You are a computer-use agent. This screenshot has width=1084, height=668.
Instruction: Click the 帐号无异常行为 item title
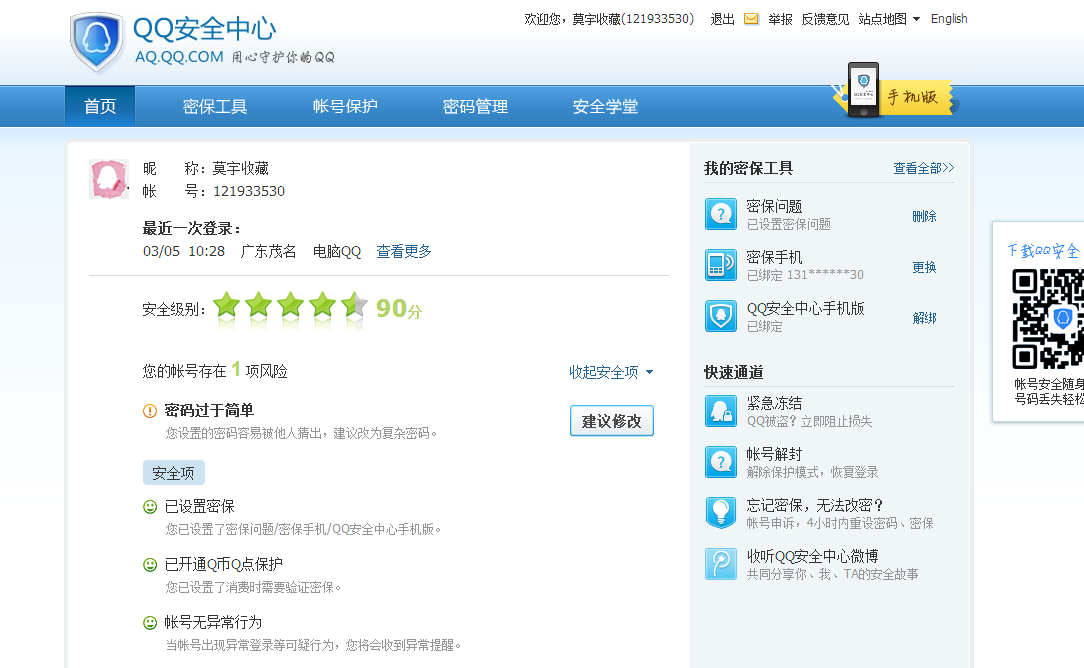213,622
